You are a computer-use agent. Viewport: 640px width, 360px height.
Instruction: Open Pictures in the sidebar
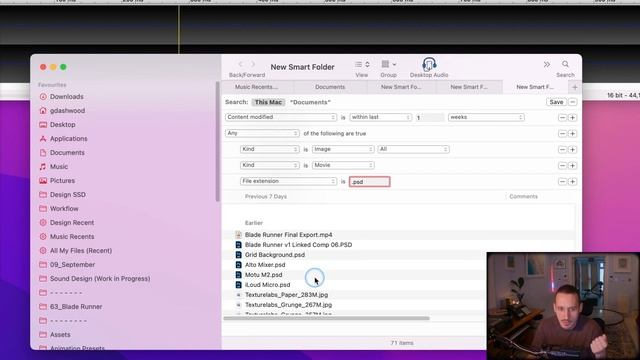(x=62, y=180)
